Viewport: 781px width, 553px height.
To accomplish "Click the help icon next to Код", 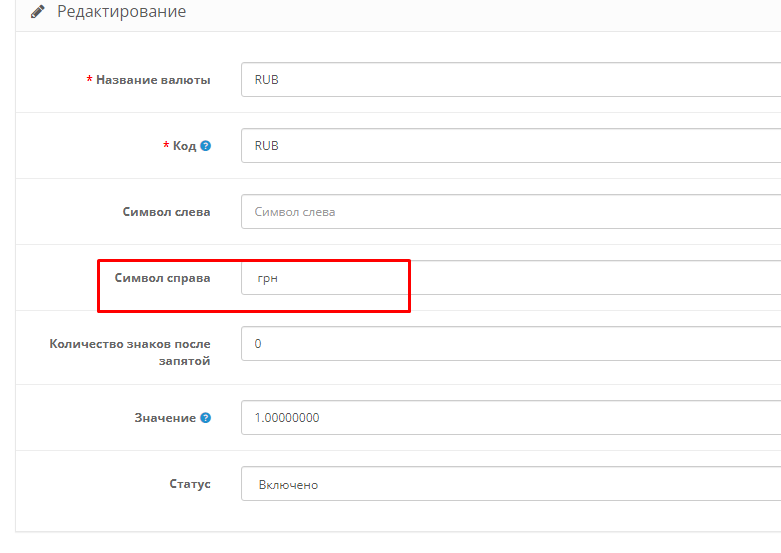I will click(x=205, y=146).
